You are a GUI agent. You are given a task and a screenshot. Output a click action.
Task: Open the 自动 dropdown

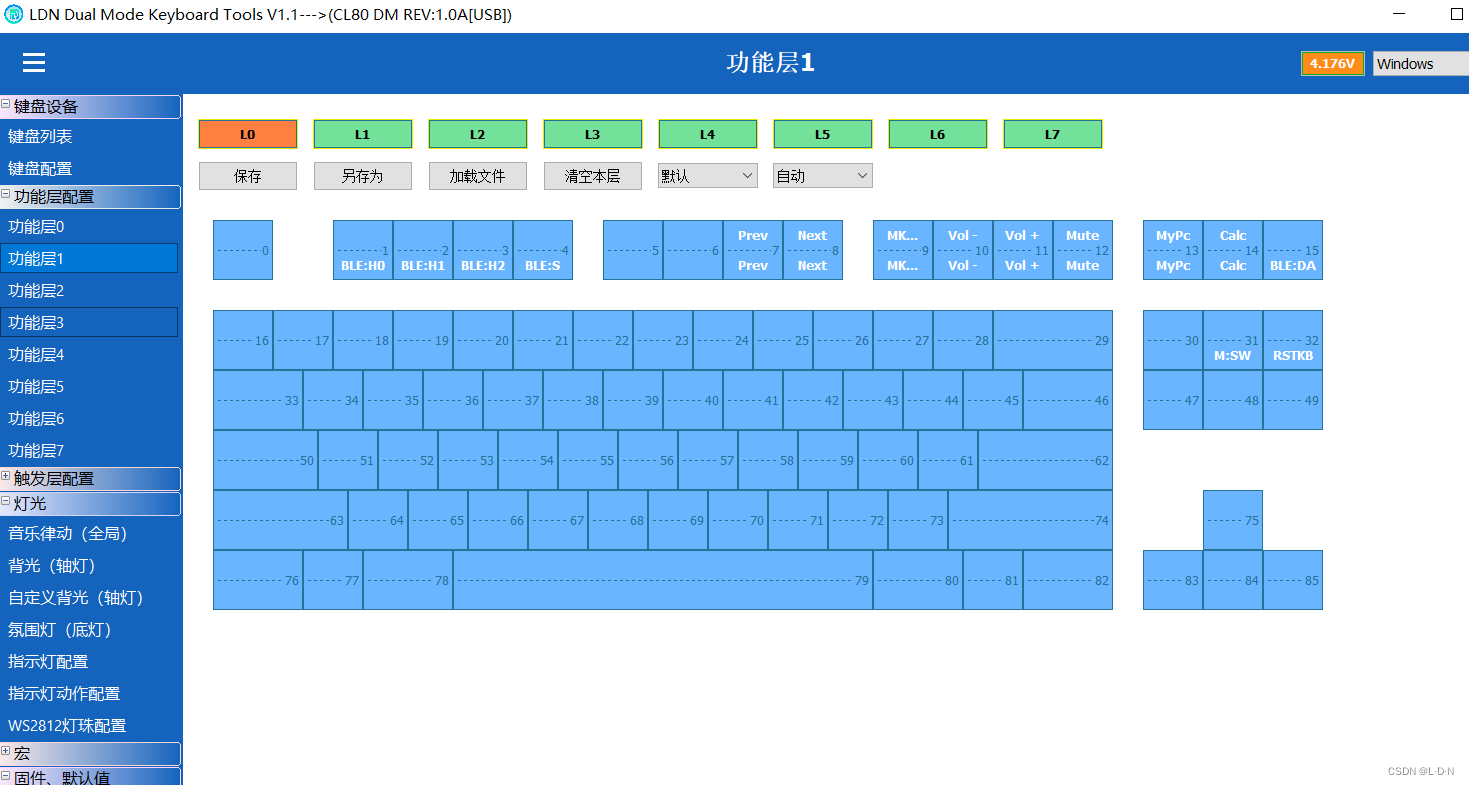[823, 176]
